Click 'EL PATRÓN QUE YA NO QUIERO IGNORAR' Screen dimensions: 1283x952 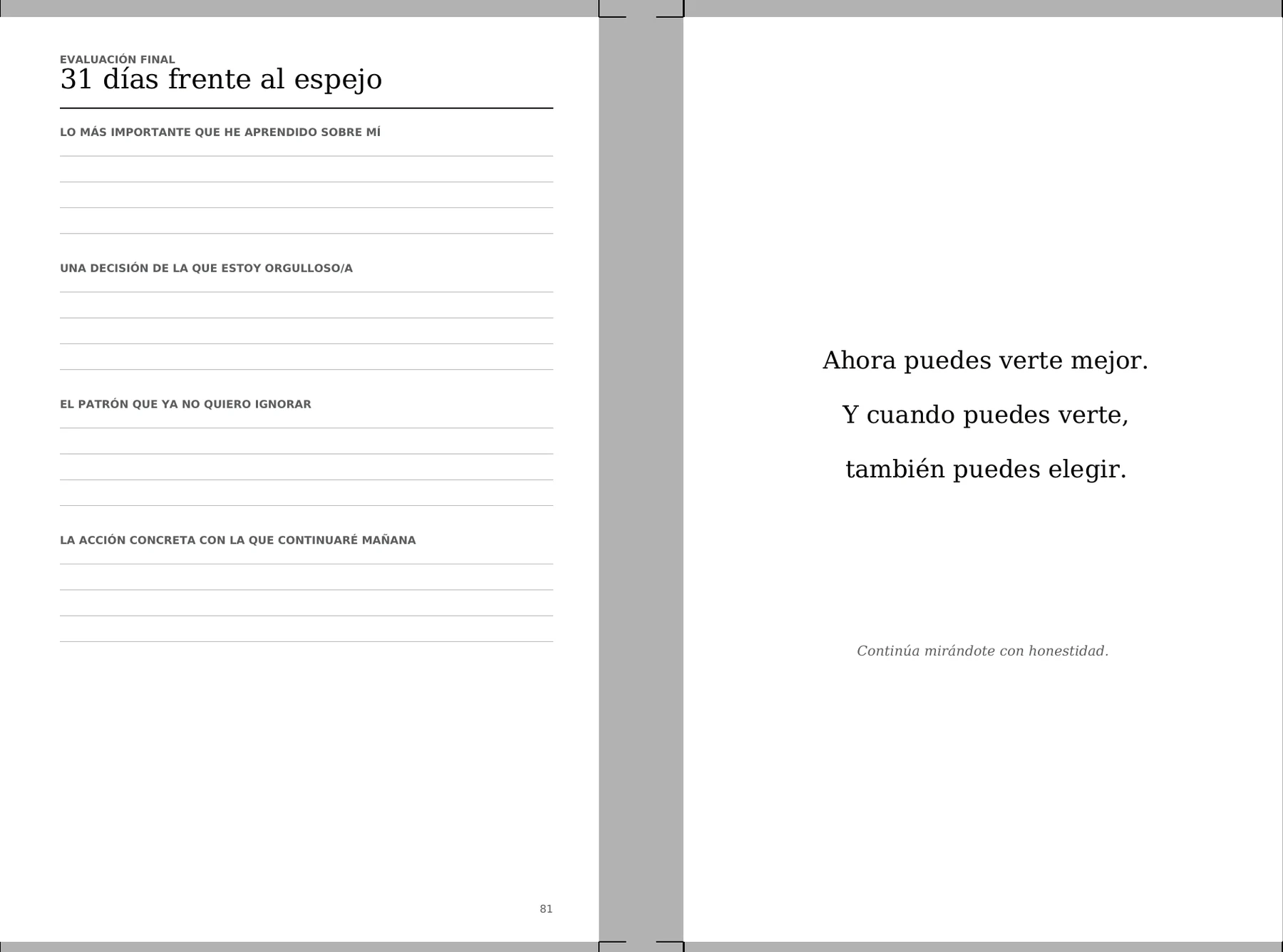click(x=185, y=405)
